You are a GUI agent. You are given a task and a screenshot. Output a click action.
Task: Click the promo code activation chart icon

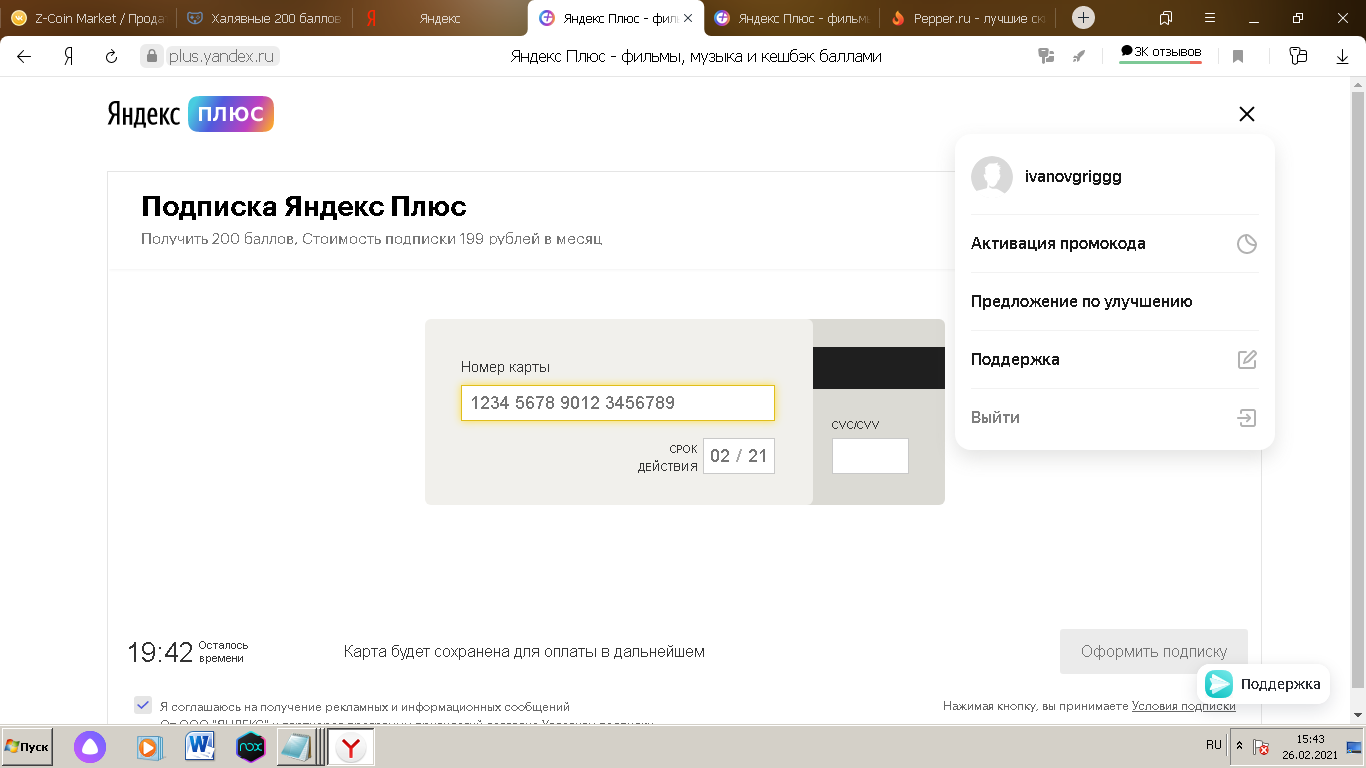coord(1246,244)
